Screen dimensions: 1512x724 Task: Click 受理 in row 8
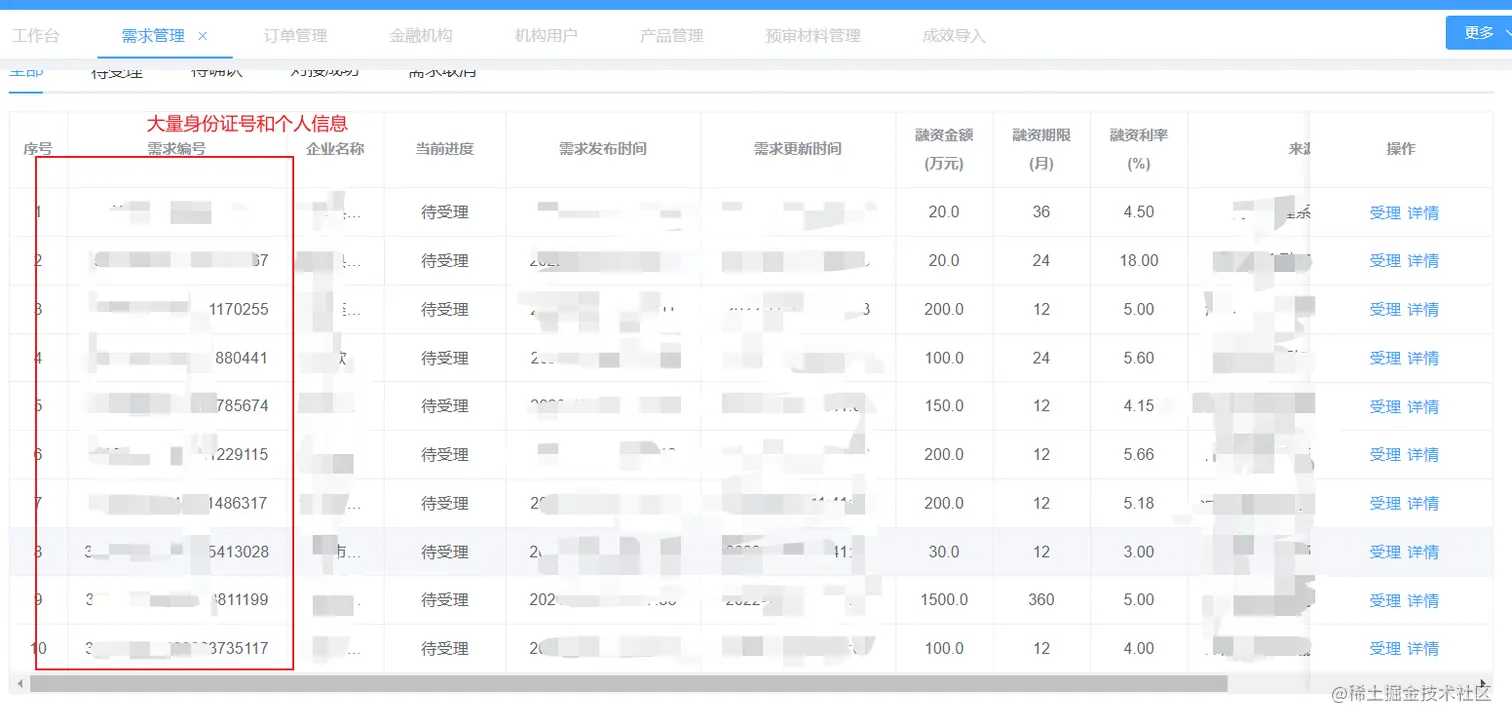(1385, 552)
